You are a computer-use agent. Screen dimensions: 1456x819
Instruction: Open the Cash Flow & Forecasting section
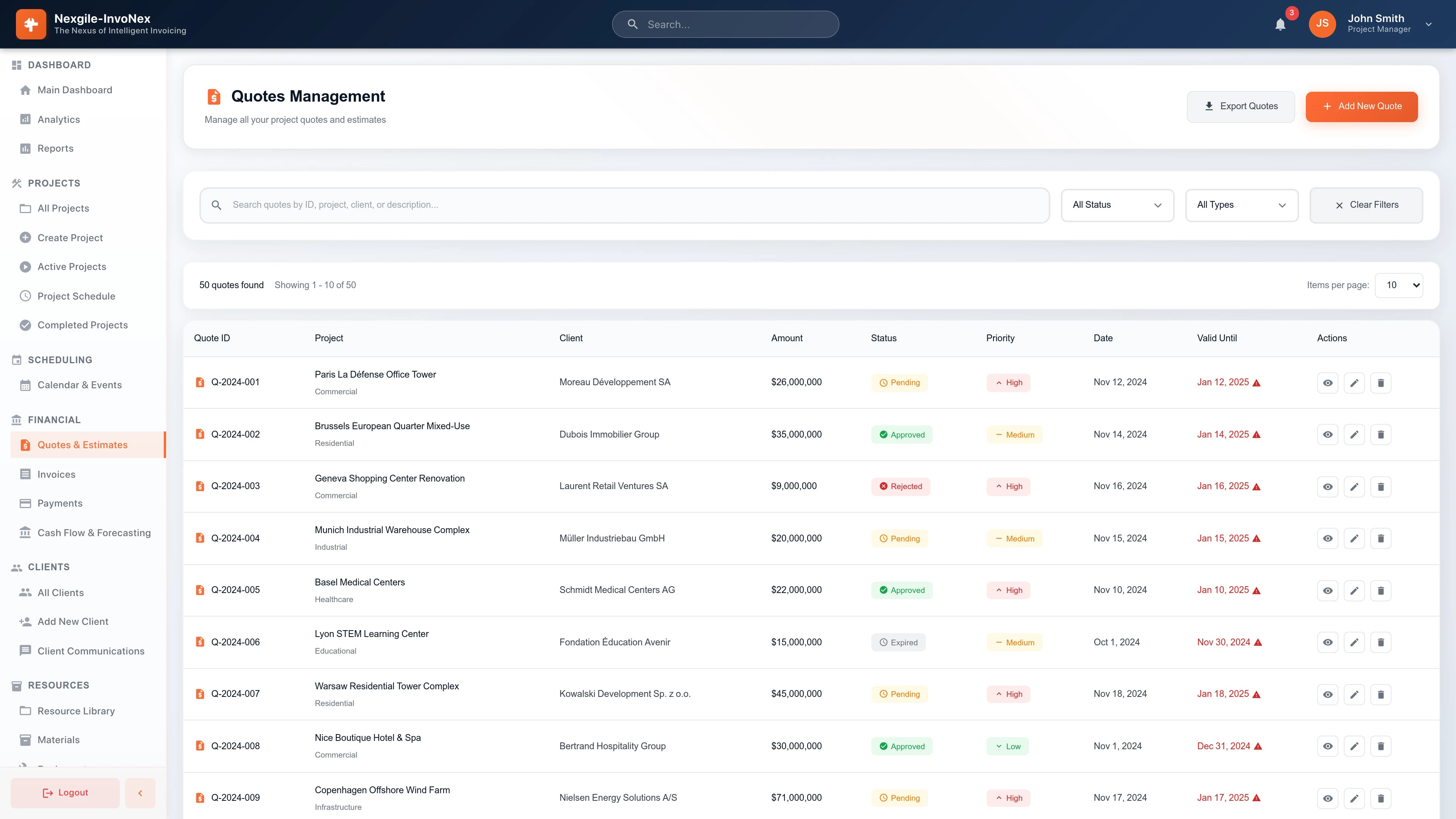(x=93, y=532)
